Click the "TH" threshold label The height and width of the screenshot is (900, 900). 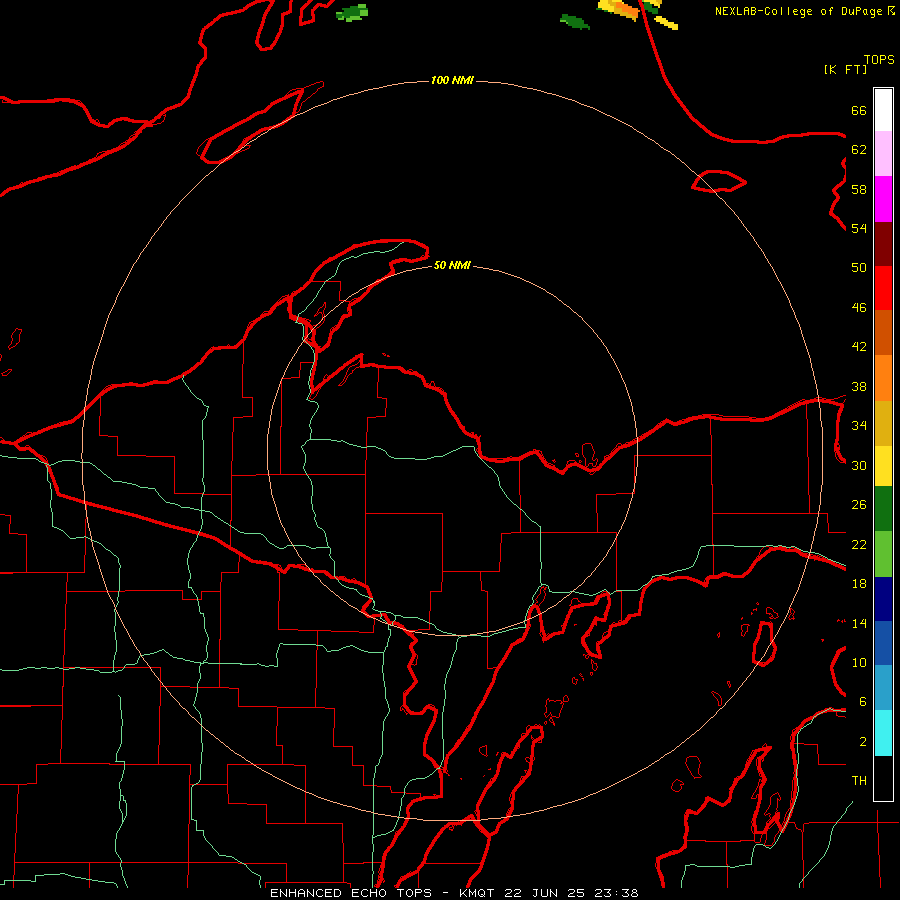[859, 781]
